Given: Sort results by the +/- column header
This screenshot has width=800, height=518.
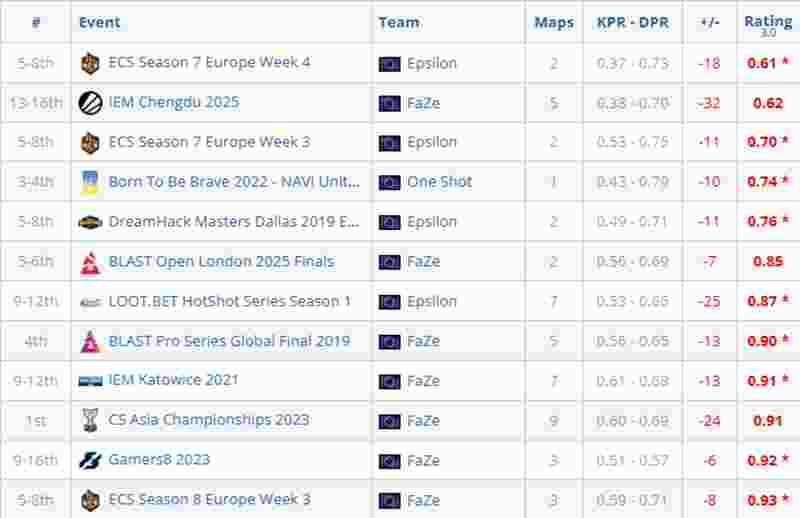Looking at the screenshot, I should (710, 22).
